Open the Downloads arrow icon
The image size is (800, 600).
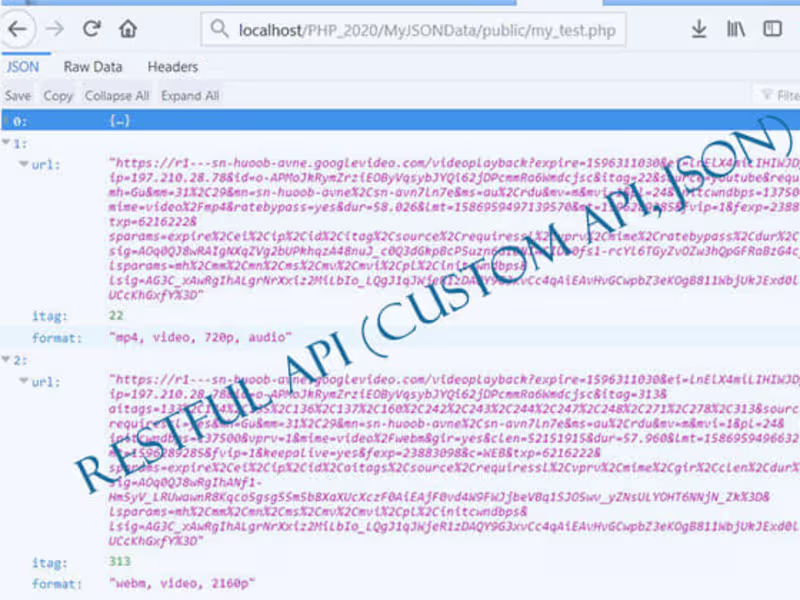tap(699, 29)
